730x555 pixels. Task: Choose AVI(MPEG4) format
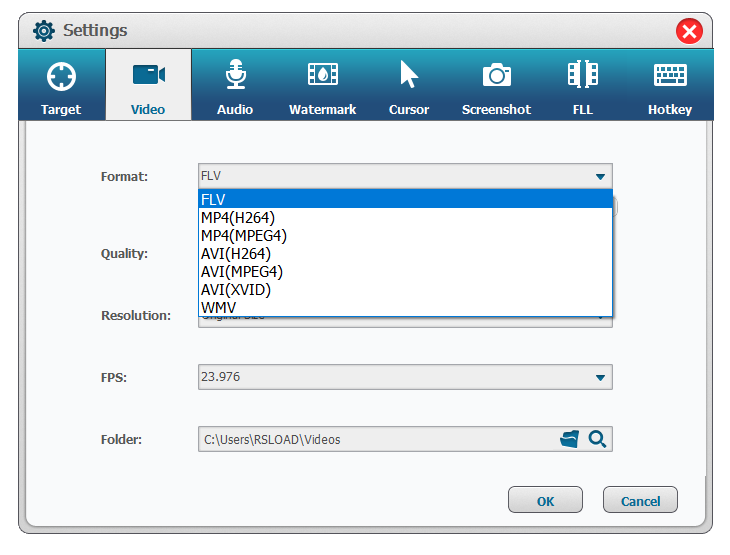(405, 271)
